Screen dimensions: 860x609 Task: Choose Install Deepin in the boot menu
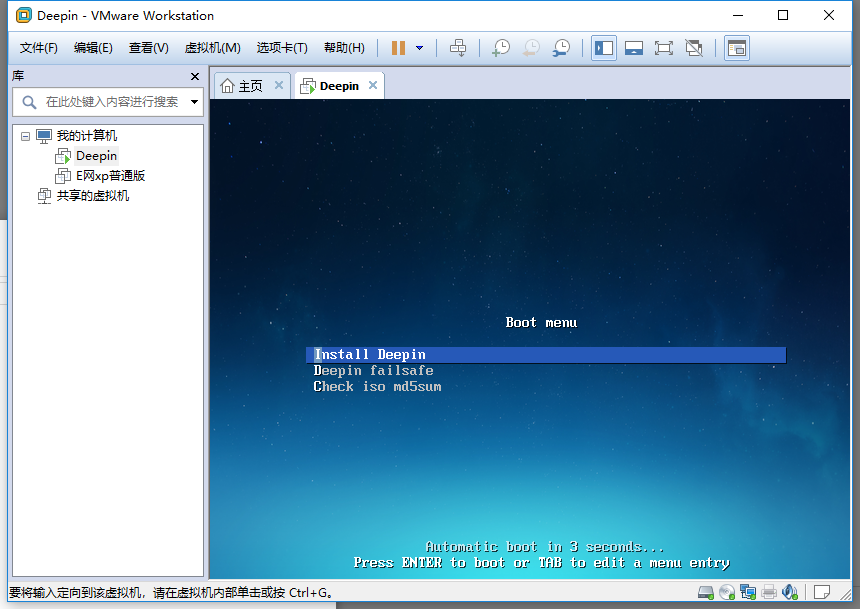click(x=546, y=355)
